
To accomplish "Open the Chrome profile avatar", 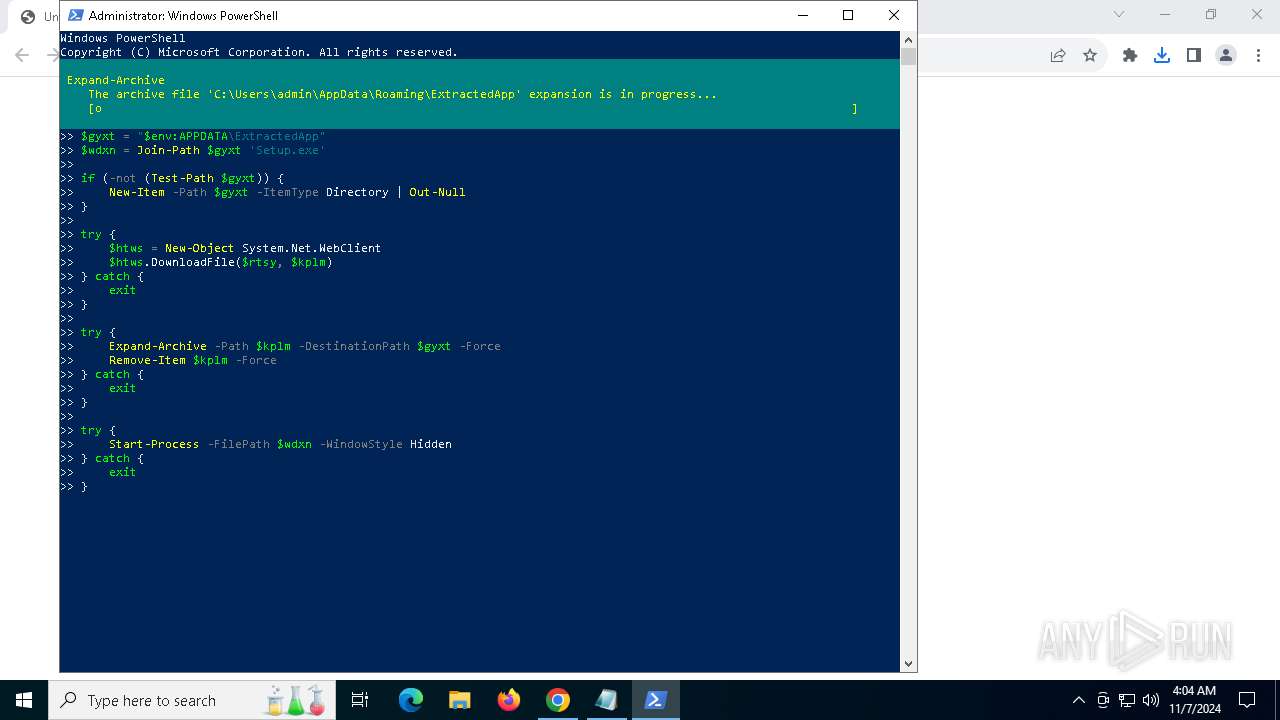I will [1226, 55].
